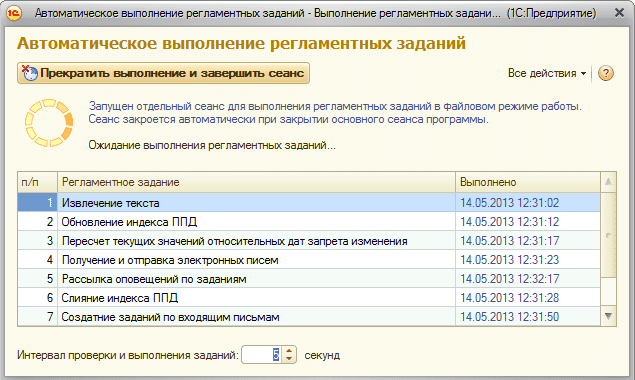Select 'Получение и отправка электронных писем' row
The height and width of the screenshot is (380, 635).
pyautogui.click(x=309, y=260)
